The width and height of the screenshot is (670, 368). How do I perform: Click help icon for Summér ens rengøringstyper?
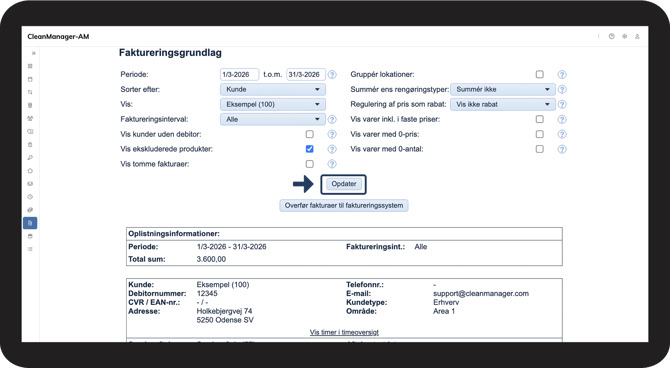(562, 89)
